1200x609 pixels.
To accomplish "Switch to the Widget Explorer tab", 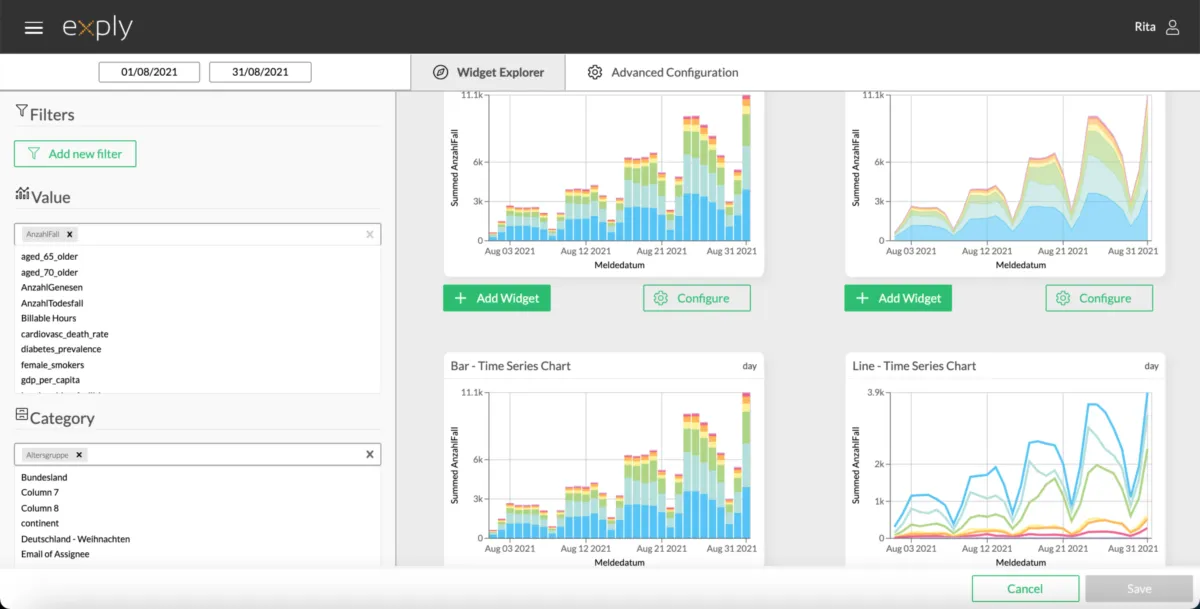I will [488, 72].
